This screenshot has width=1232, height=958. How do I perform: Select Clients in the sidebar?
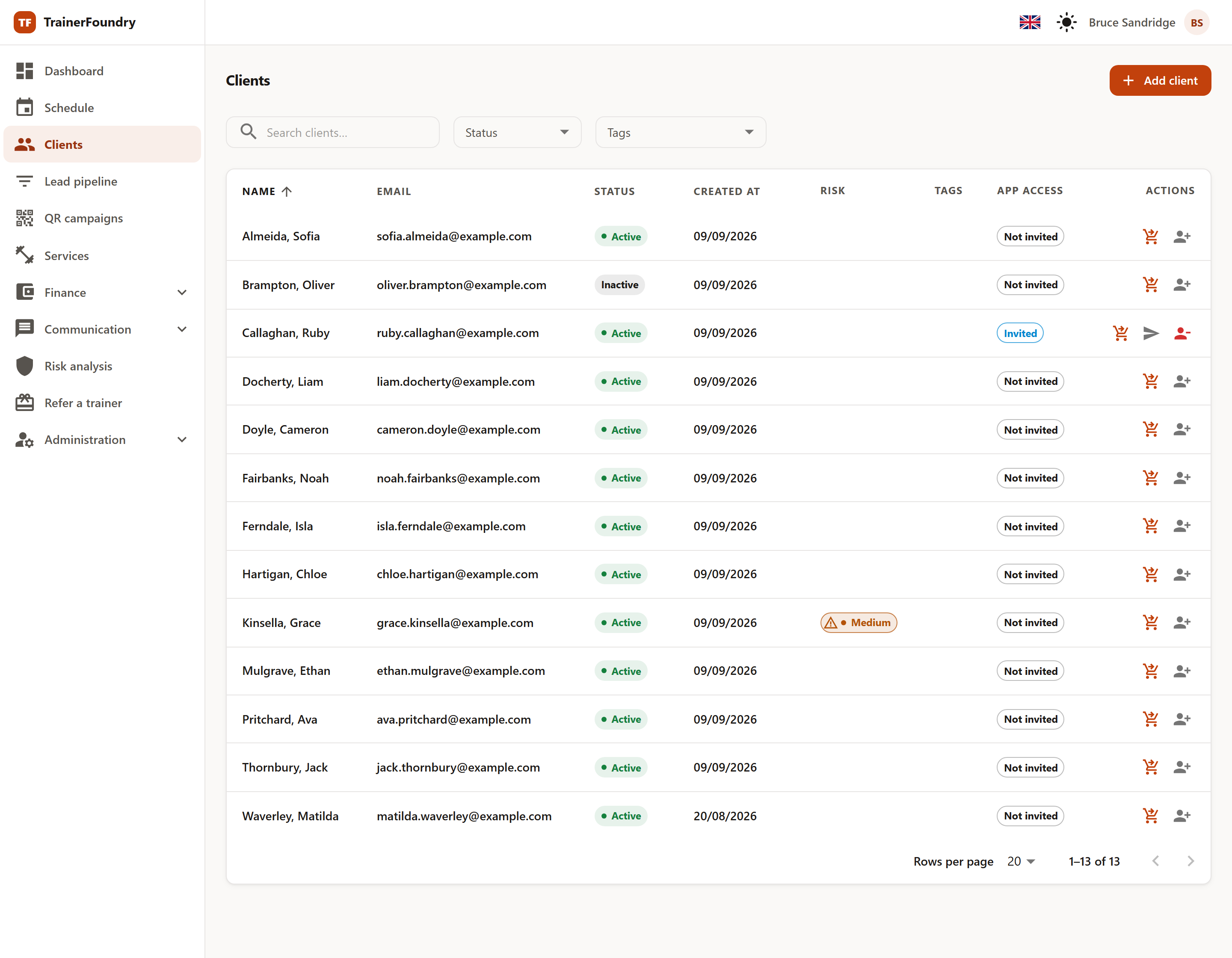102,145
